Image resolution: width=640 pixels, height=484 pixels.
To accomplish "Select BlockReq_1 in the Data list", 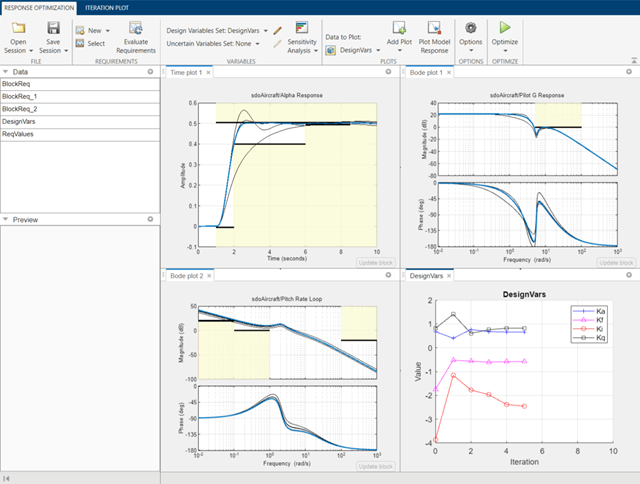I will coord(20,96).
